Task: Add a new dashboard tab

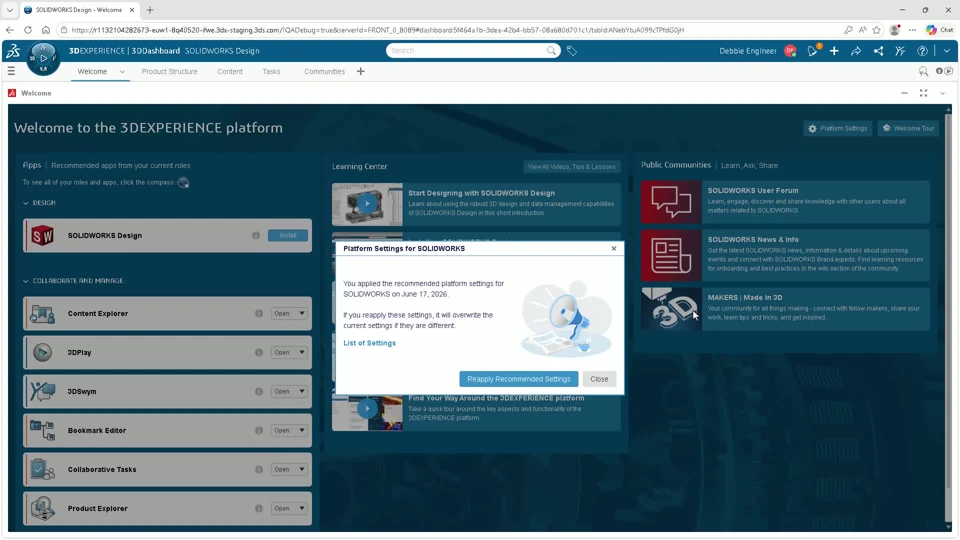Action: pos(361,72)
